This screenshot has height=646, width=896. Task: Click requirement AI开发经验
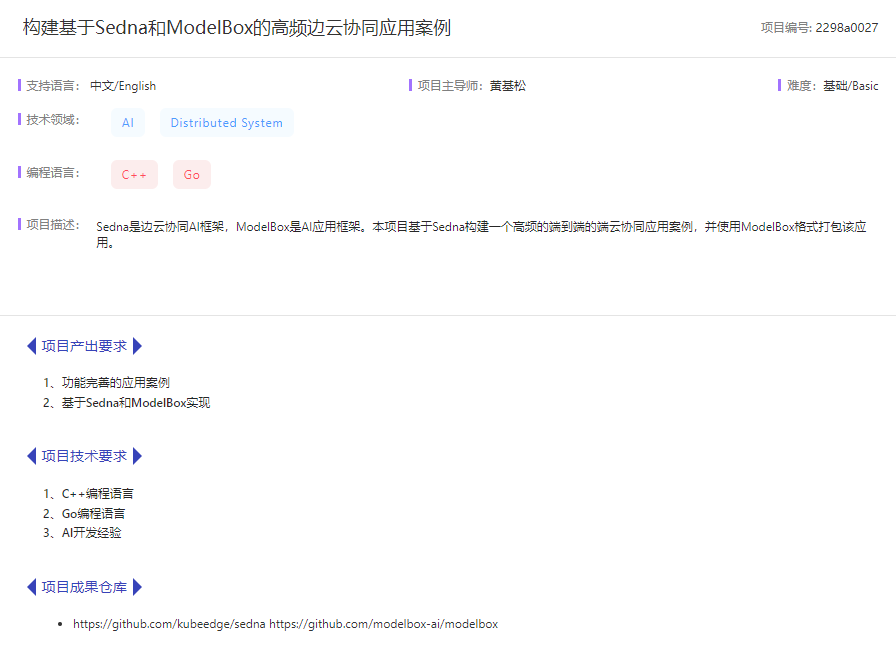(x=91, y=533)
